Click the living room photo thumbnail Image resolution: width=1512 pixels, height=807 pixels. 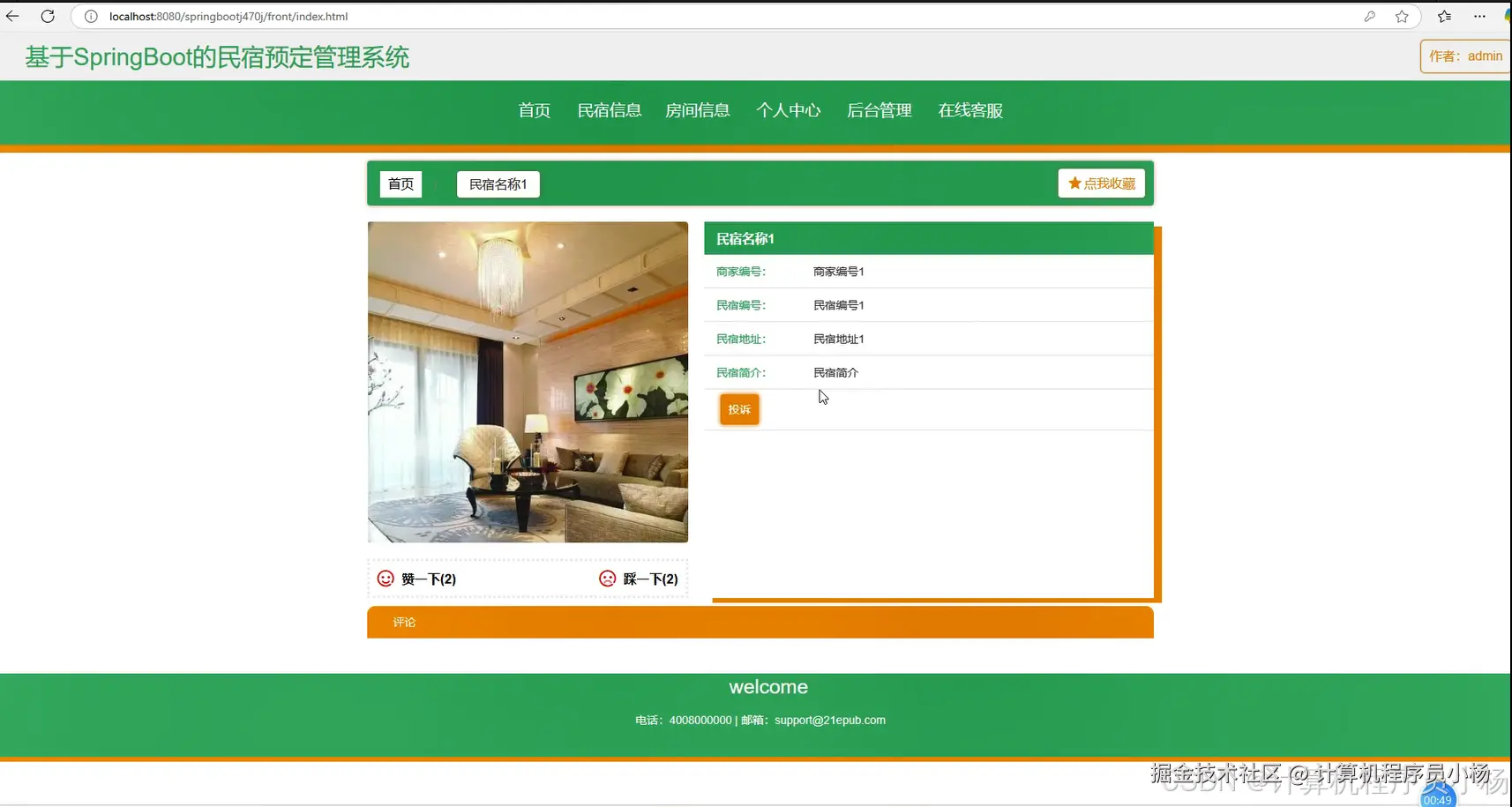tap(528, 382)
